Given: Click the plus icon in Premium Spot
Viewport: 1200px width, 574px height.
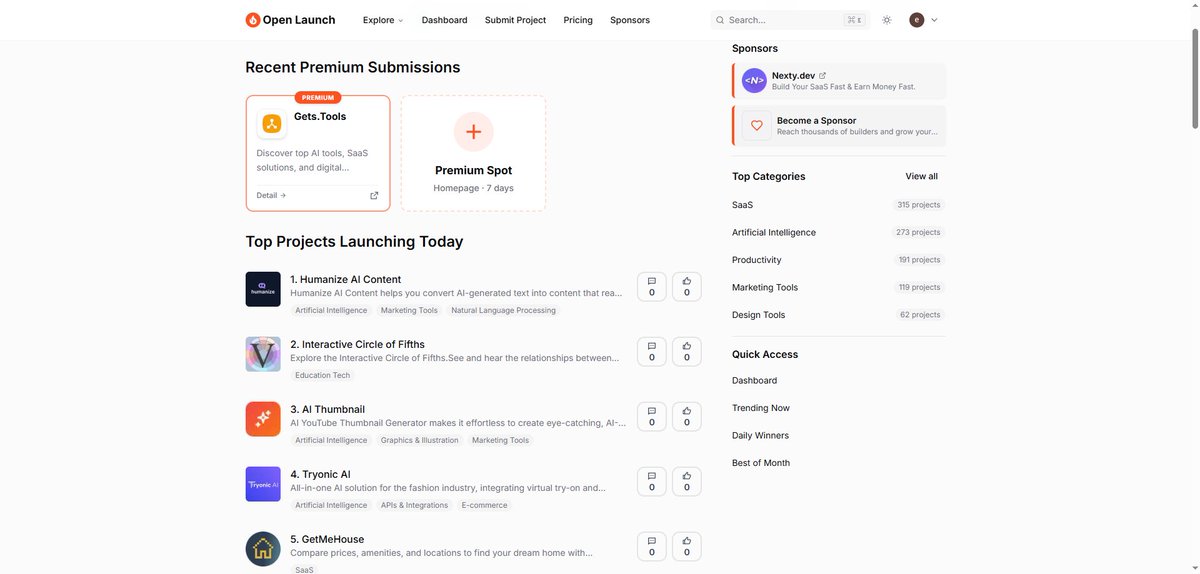Looking at the screenshot, I should [x=473, y=132].
